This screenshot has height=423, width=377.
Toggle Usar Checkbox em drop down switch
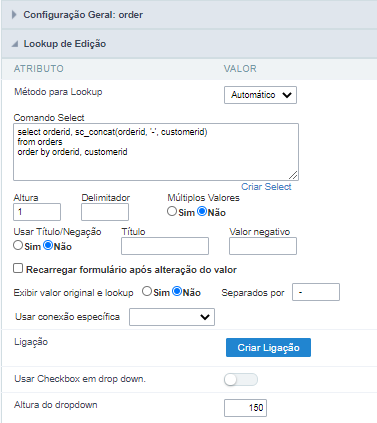pyautogui.click(x=241, y=380)
